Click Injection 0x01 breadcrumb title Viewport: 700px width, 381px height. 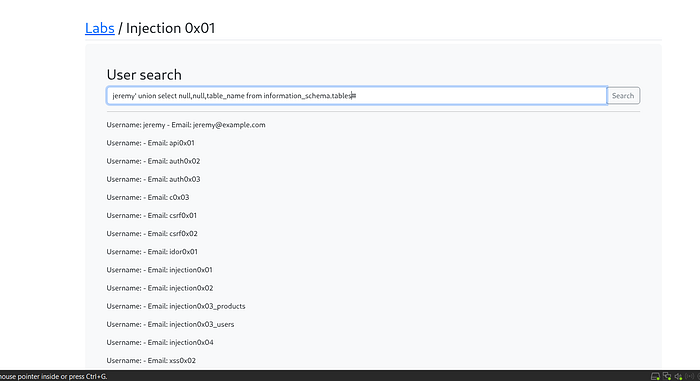pyautogui.click(x=171, y=28)
